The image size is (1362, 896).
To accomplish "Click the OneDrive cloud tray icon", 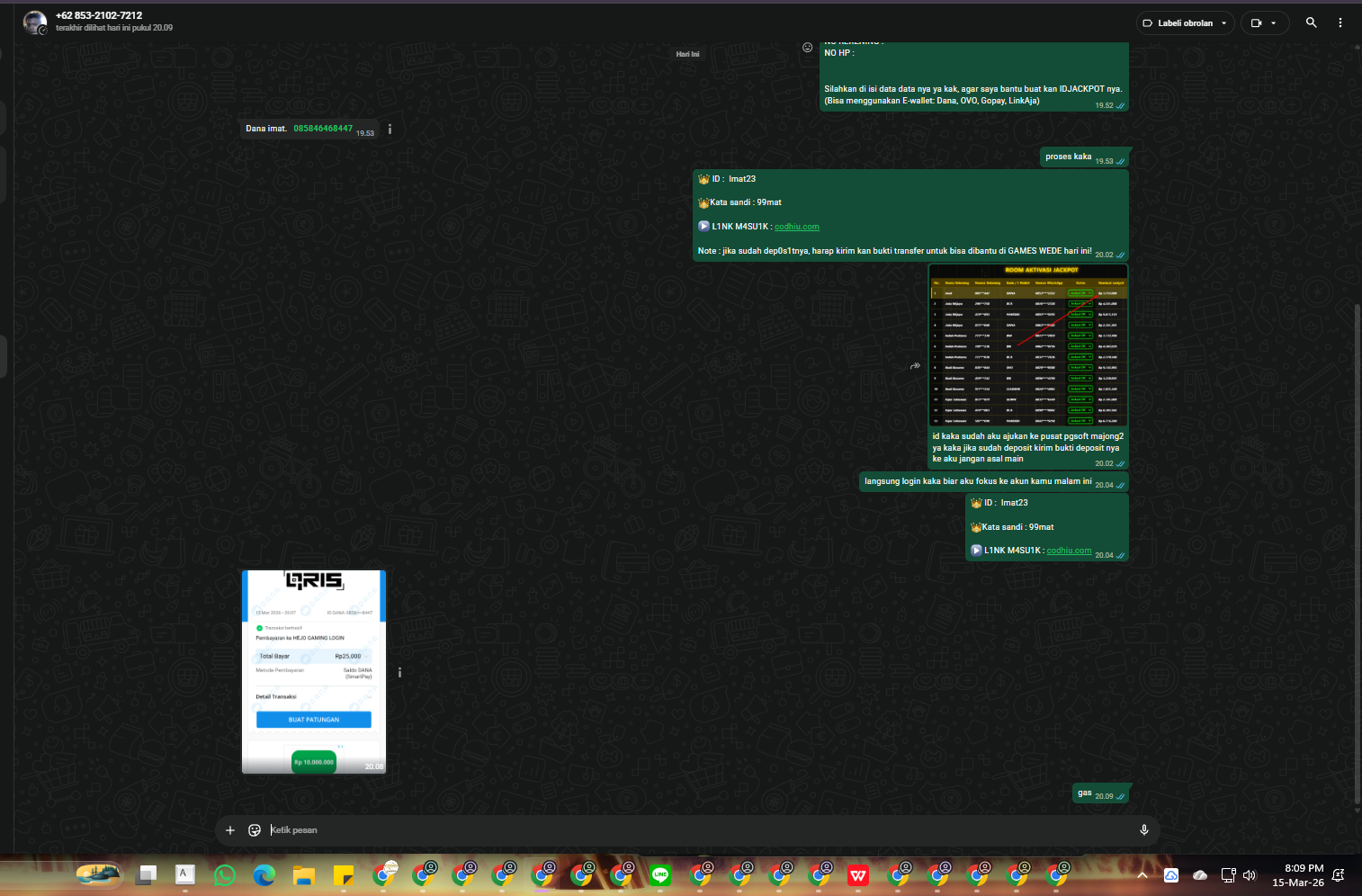I will (x=1200, y=874).
